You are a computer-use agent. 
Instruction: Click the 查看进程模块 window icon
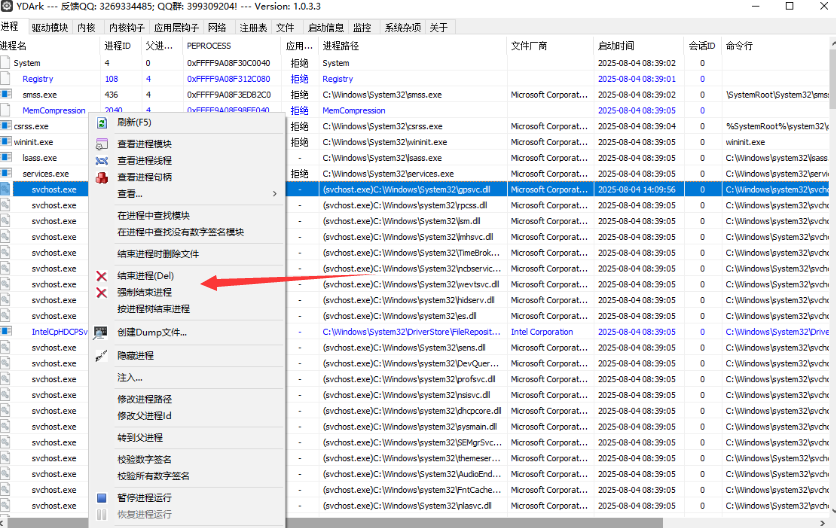tap(101, 144)
